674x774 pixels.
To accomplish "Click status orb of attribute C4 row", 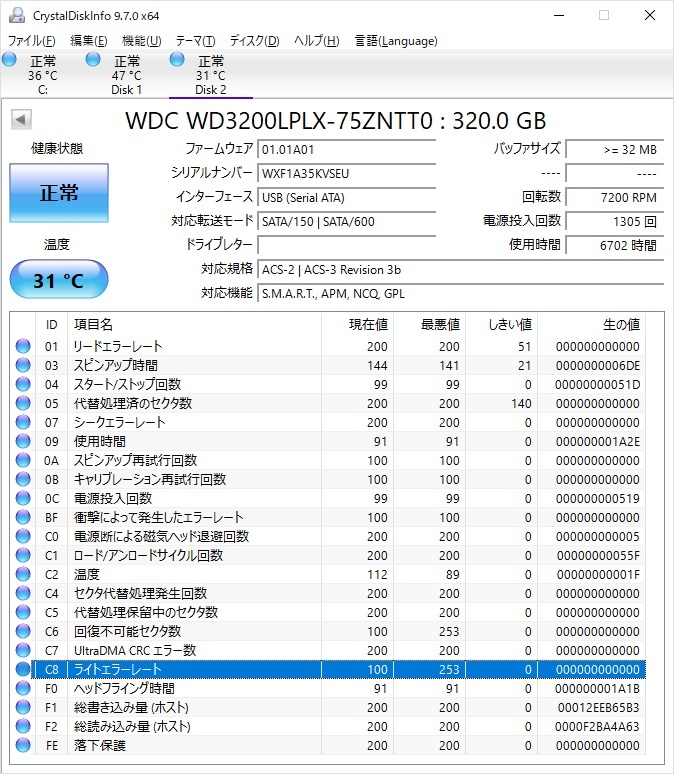I will coord(23,593).
